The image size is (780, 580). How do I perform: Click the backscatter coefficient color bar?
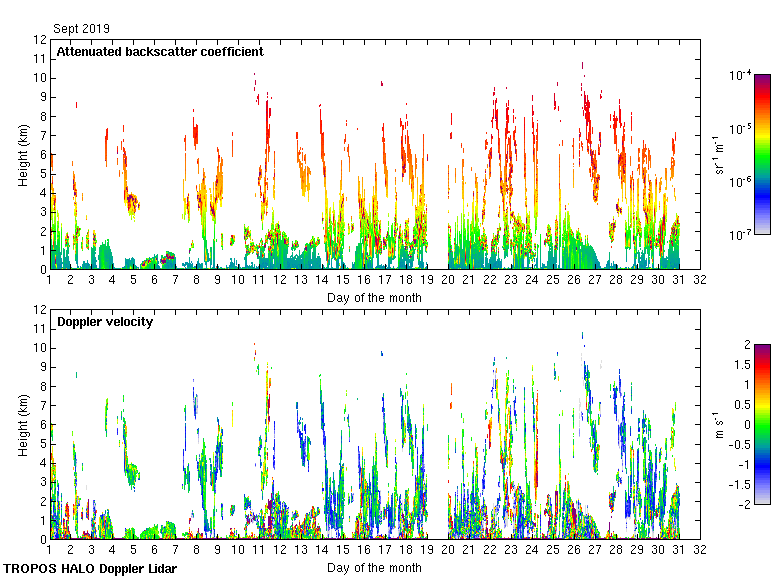point(762,155)
